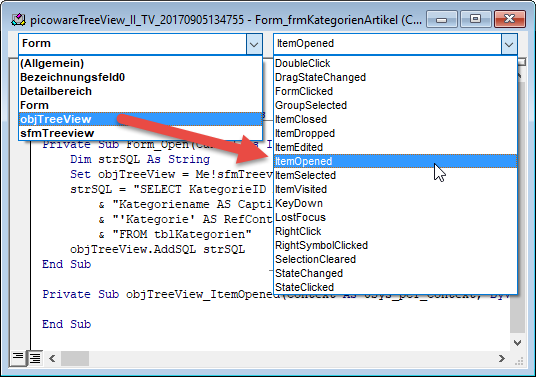Screen dimensions: 536x377
Task: Restore the code module window
Action: pyautogui.click(x=475, y=19)
